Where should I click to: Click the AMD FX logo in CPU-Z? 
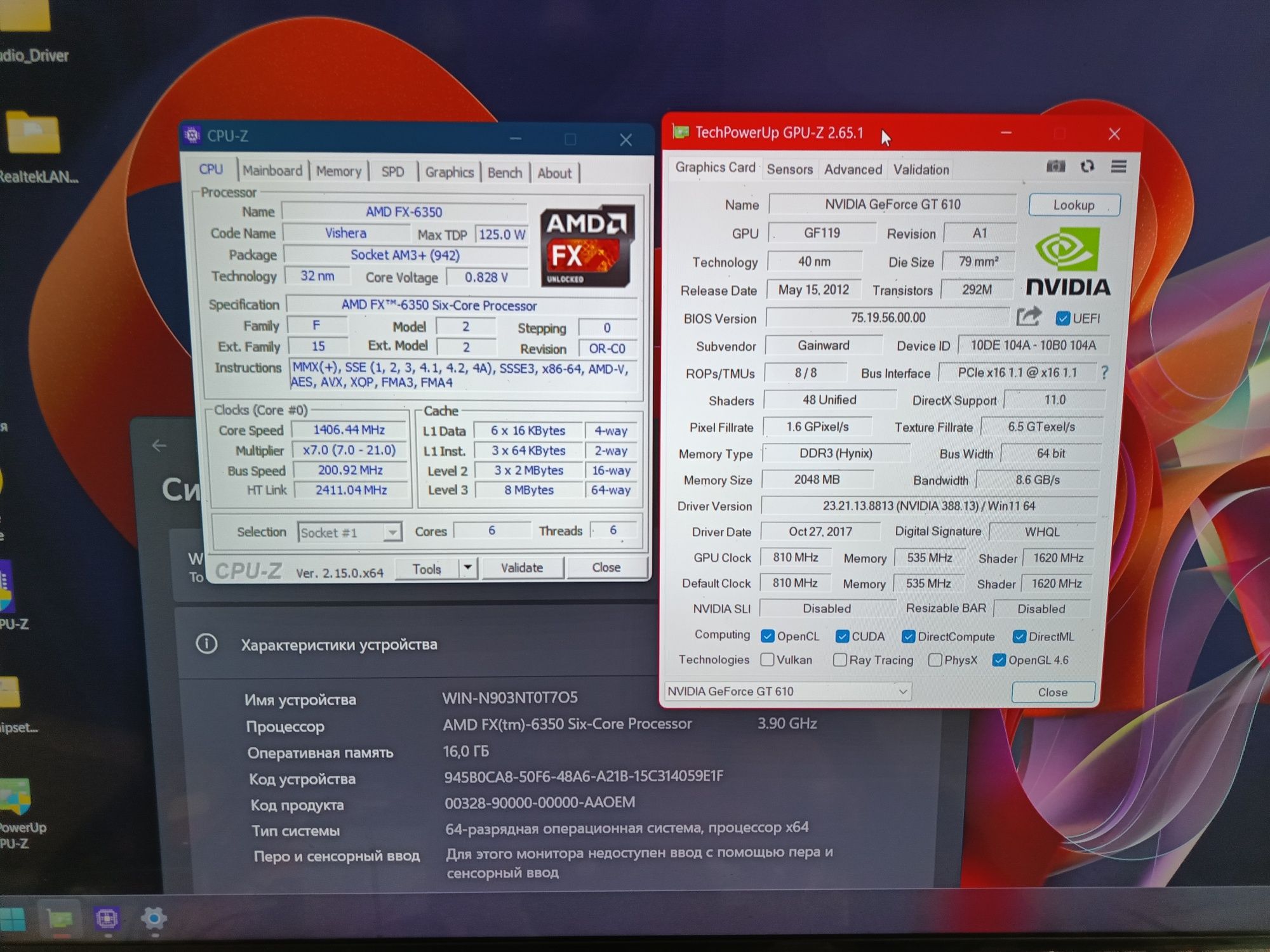tap(587, 245)
